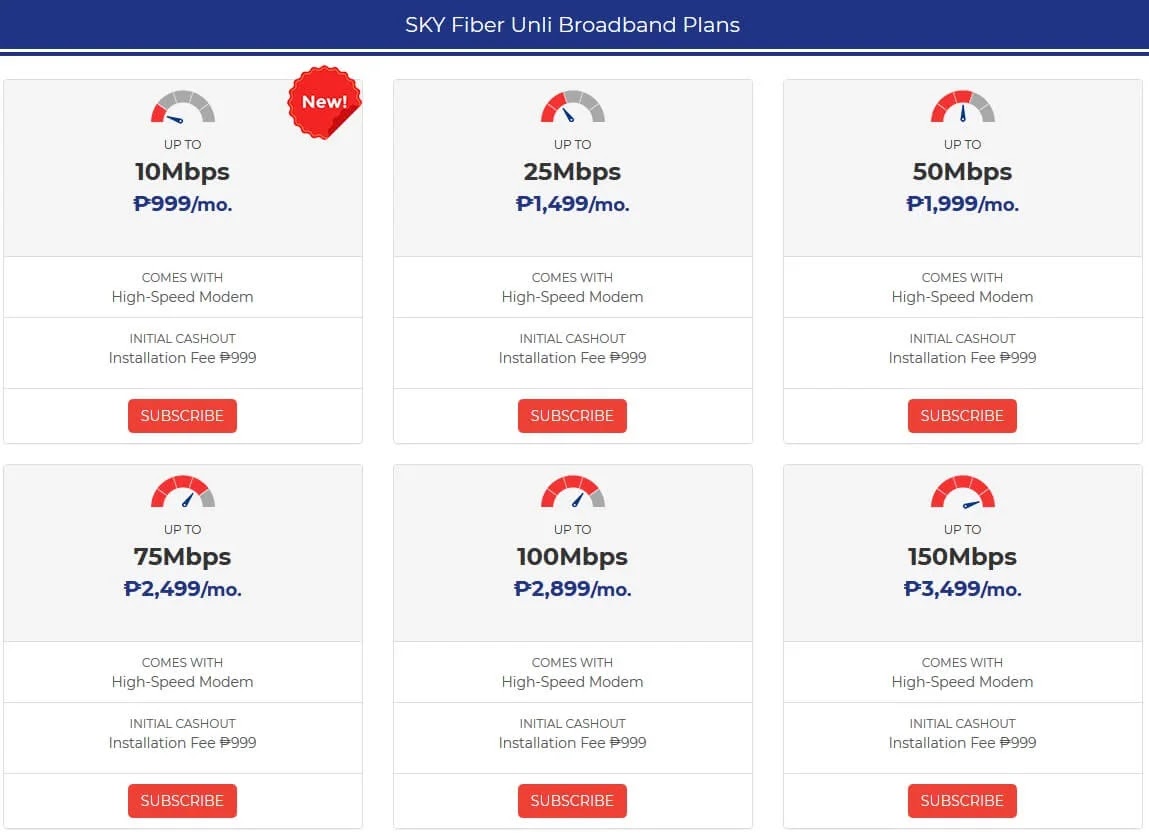
Task: Click UP TO label above 150Mbps
Action: tap(962, 529)
